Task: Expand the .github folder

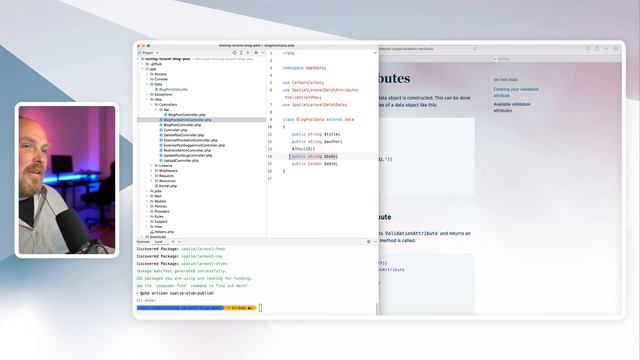Action: coord(142,64)
